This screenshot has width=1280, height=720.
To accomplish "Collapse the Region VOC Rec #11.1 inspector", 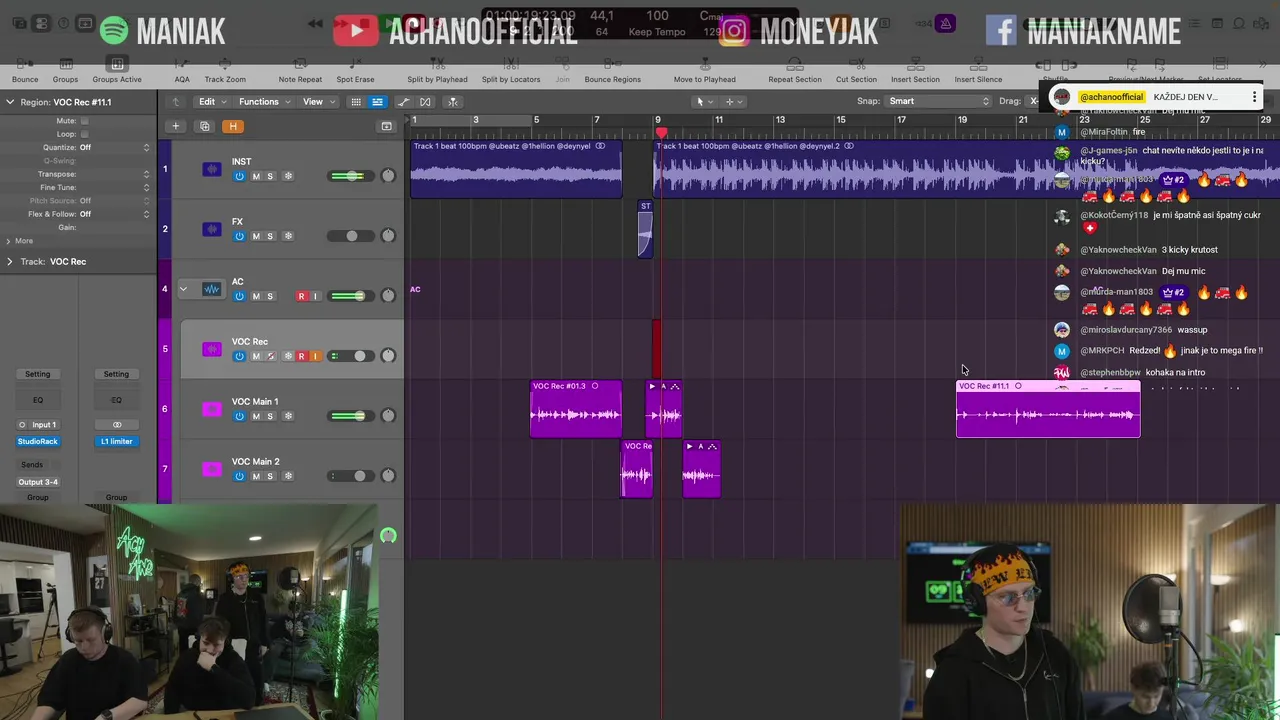I will click(10, 101).
